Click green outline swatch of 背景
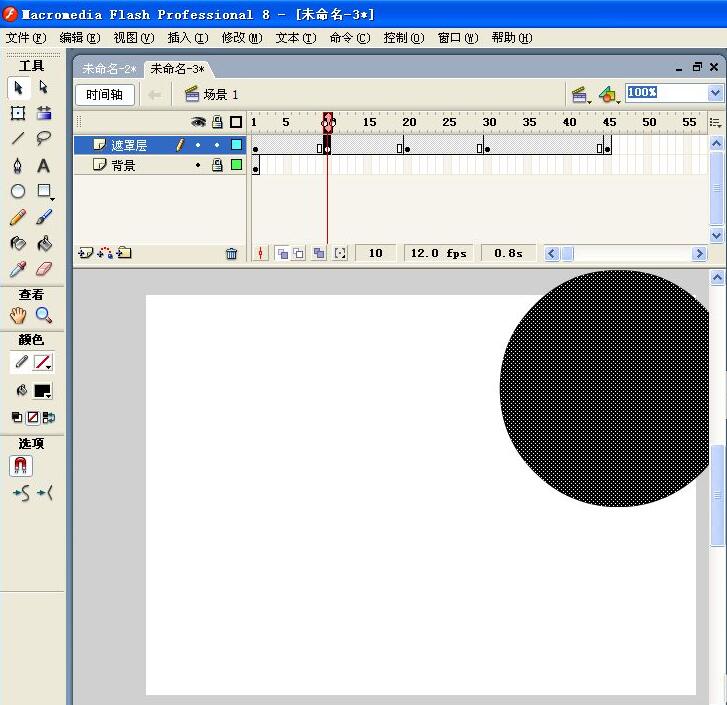Screen dimensions: 727x705 (236, 165)
